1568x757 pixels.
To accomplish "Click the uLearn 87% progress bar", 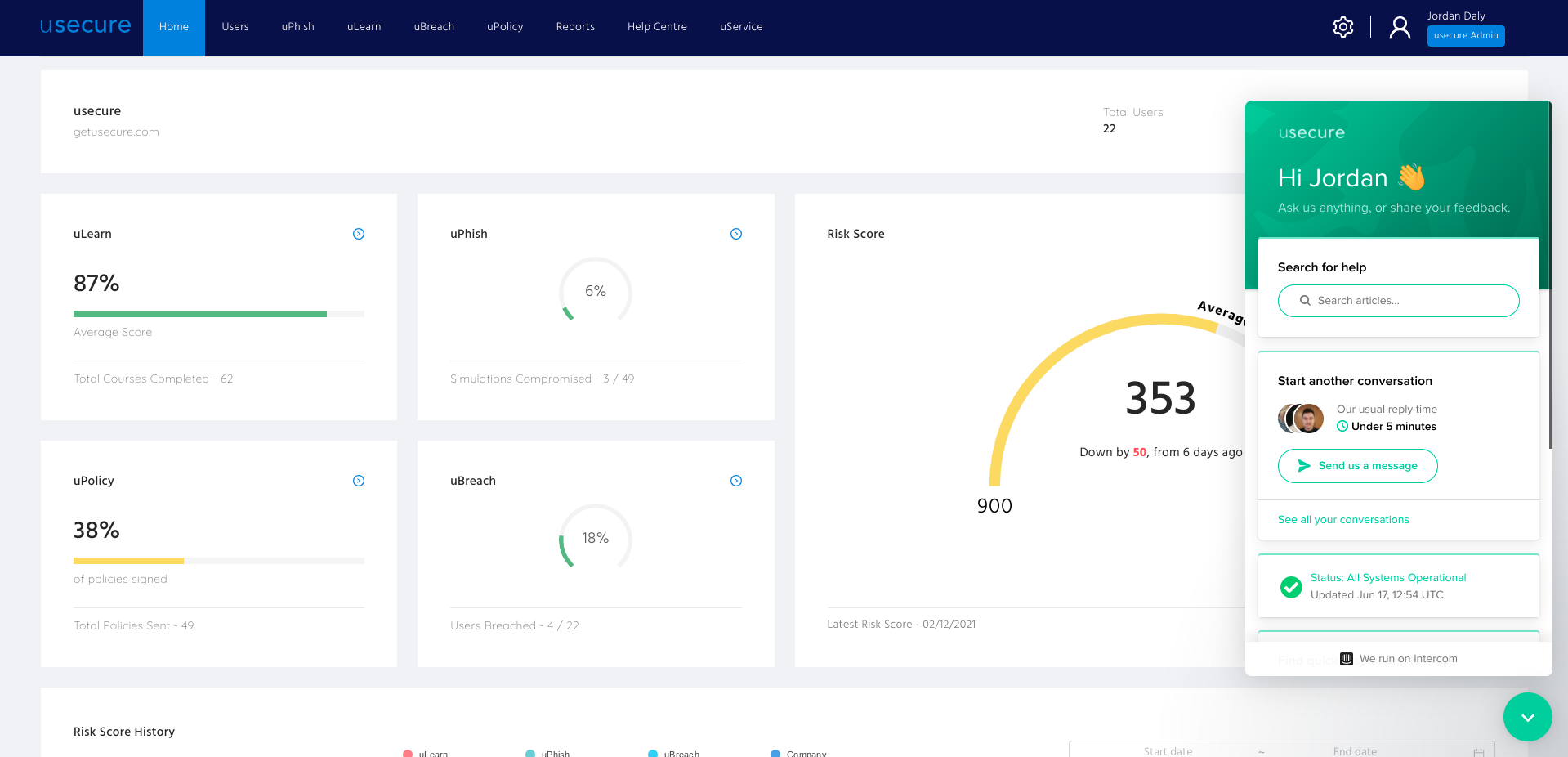I will click(x=219, y=314).
